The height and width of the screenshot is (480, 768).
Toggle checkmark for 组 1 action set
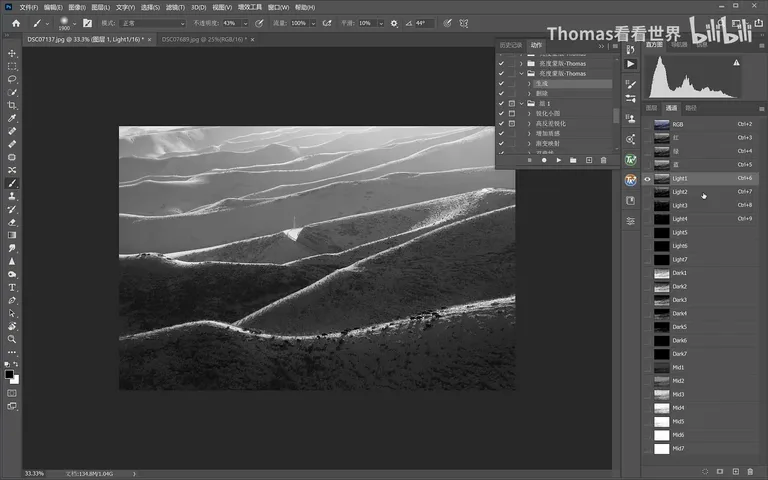point(501,103)
